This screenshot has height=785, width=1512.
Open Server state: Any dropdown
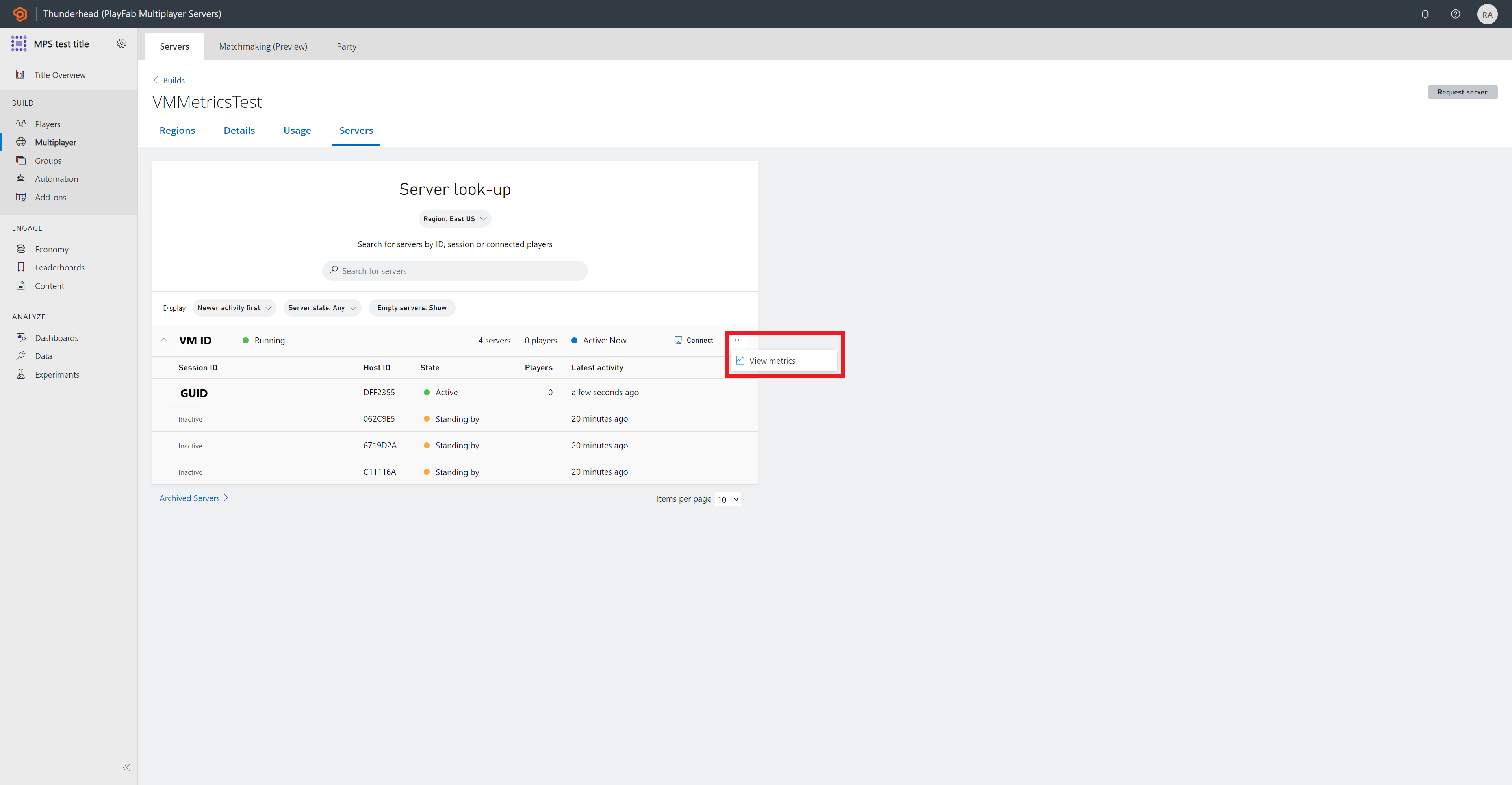(322, 308)
